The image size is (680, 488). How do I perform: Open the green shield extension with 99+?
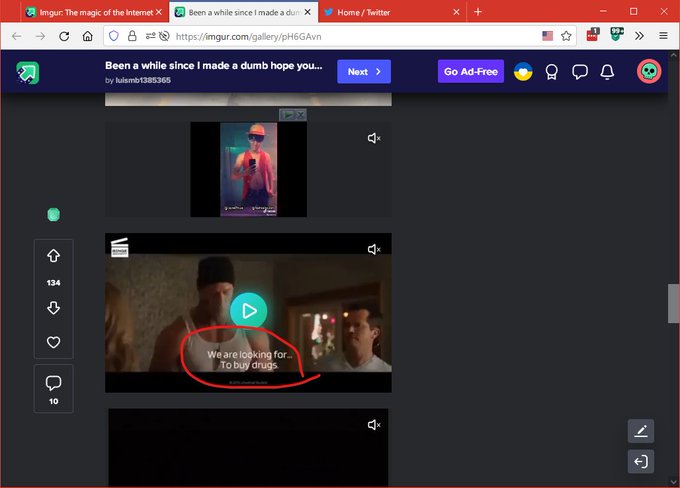617,34
